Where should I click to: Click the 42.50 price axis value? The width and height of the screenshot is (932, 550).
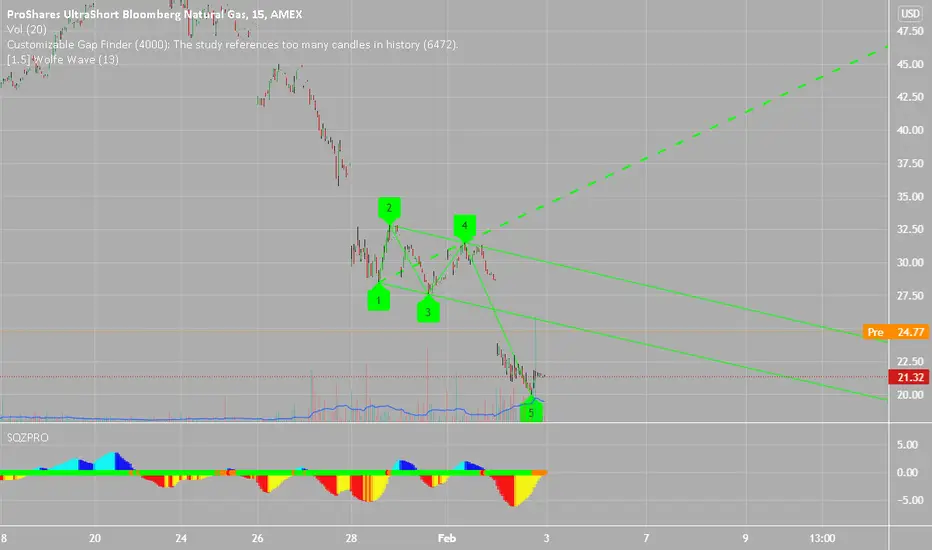(x=910, y=97)
